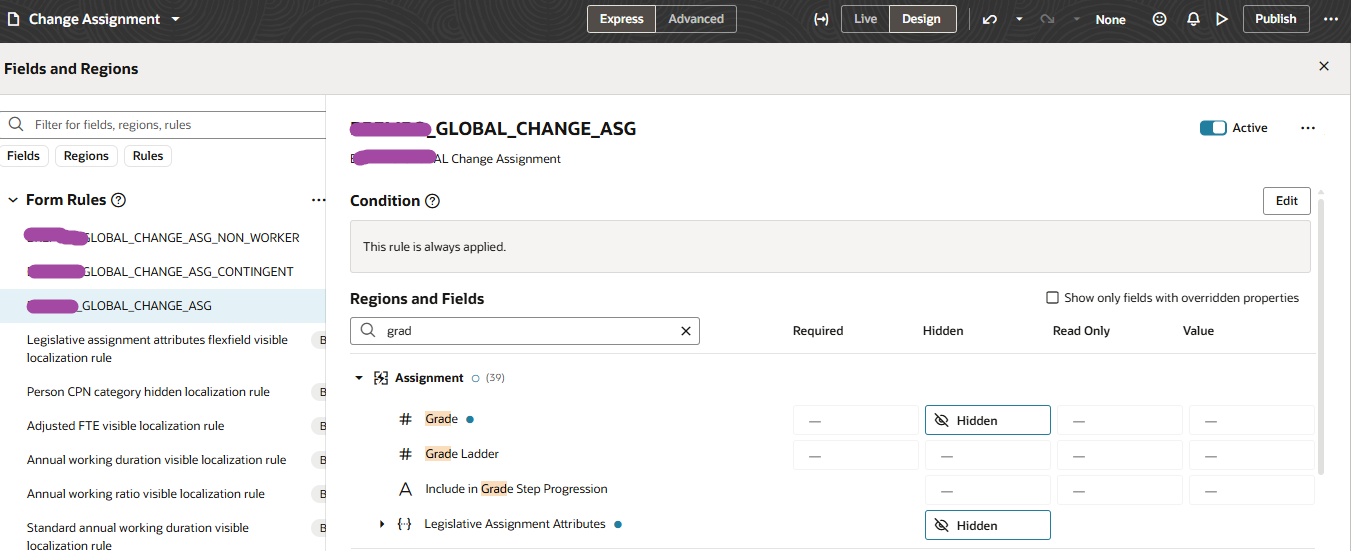Toggle Hidden property for Grade field

click(987, 420)
